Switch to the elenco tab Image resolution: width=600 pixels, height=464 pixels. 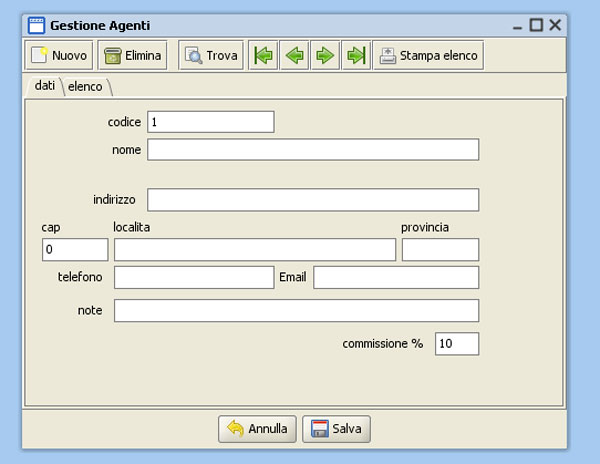pyautogui.click(x=86, y=87)
